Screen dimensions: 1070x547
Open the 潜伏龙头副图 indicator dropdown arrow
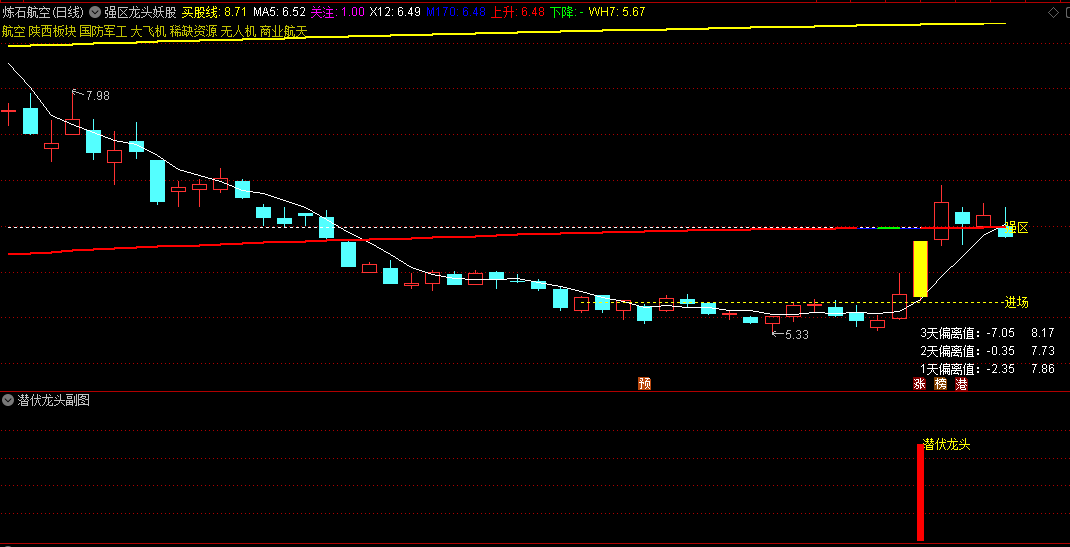[8, 400]
